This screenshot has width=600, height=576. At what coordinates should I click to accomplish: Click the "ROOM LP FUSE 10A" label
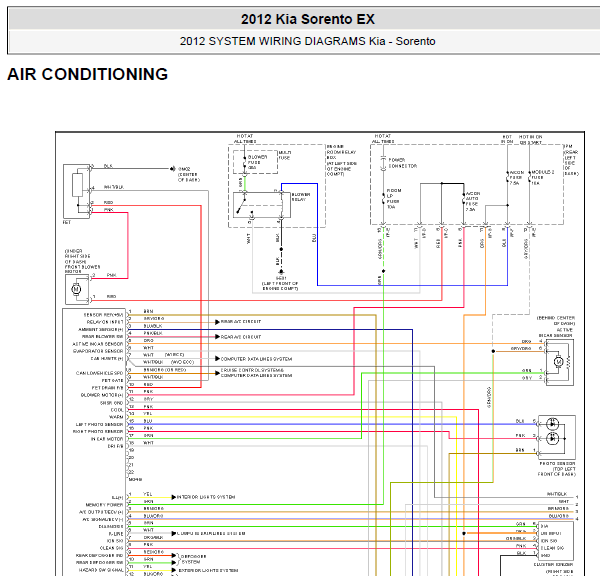pos(393,199)
